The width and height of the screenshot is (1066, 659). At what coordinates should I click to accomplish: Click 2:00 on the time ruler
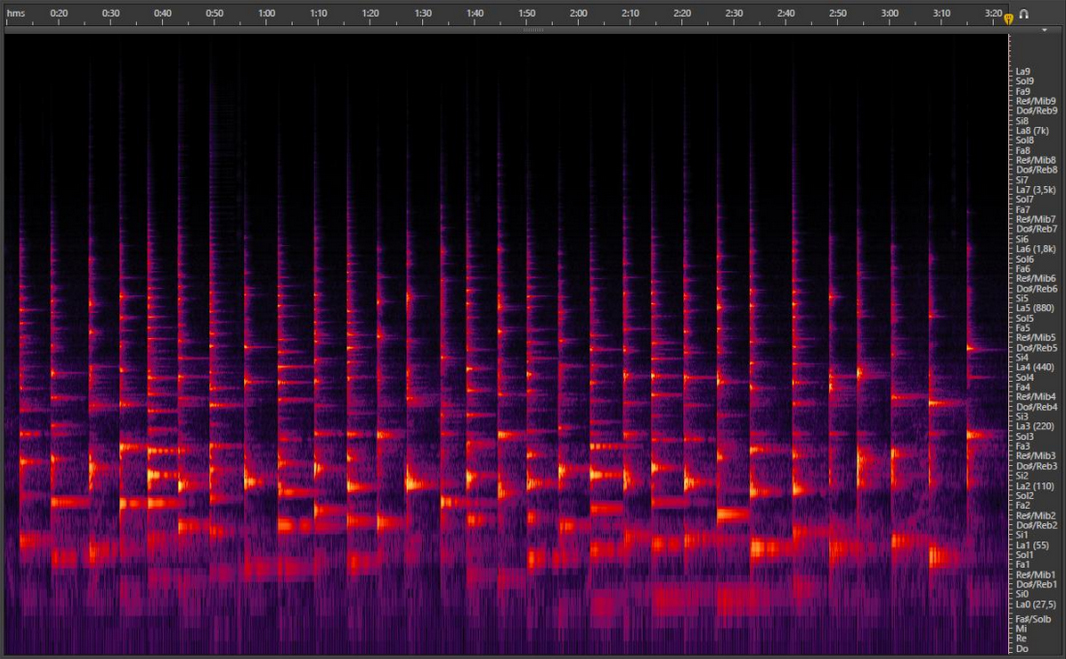pos(578,14)
